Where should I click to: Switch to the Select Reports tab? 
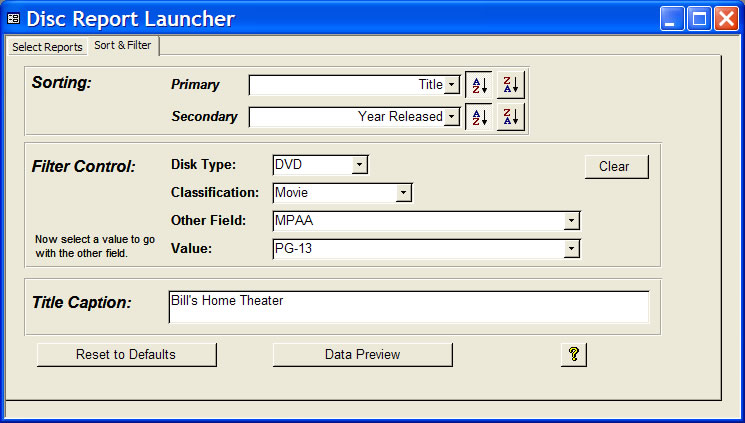(47, 47)
